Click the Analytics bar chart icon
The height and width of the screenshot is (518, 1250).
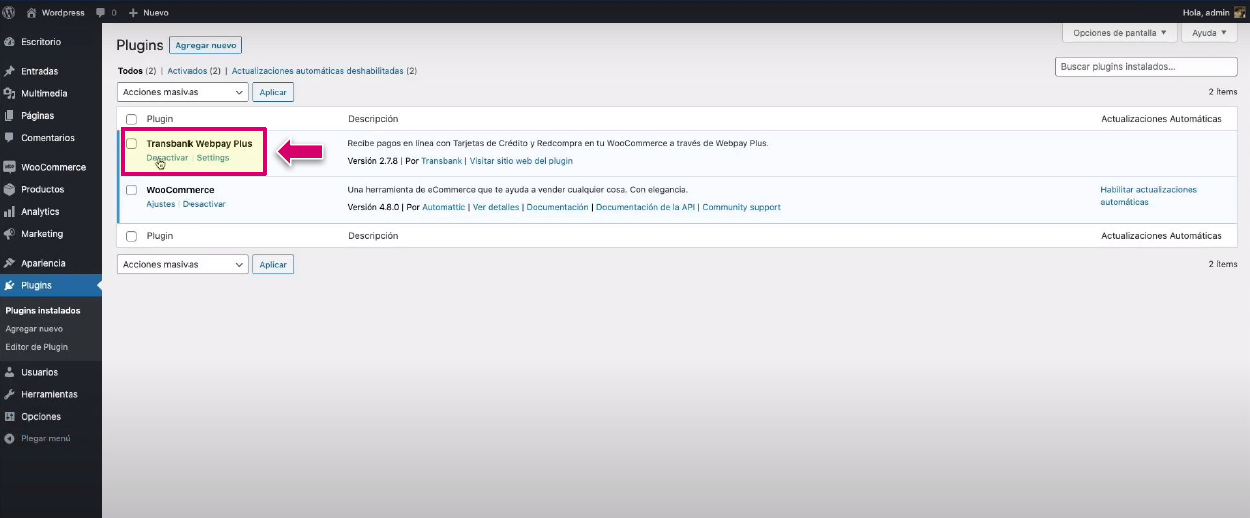click(9, 211)
